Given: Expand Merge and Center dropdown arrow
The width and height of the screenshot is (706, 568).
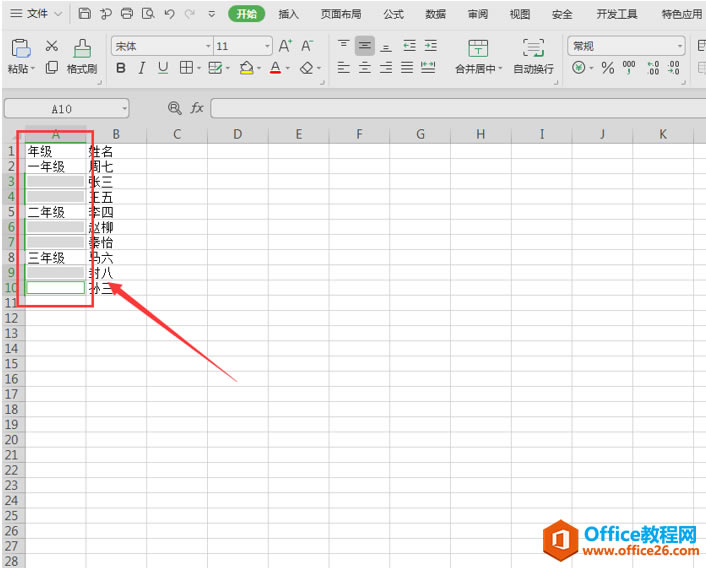Looking at the screenshot, I should tap(500, 68).
